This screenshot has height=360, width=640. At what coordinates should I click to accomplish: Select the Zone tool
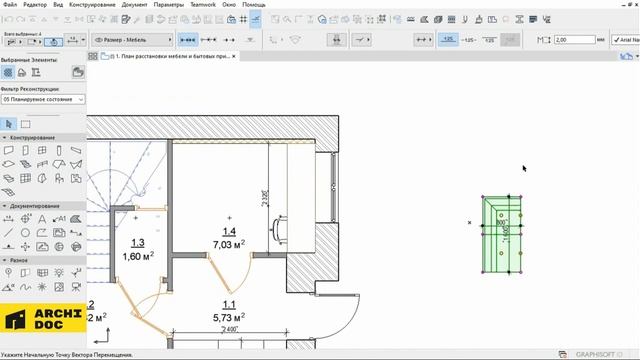76,178
